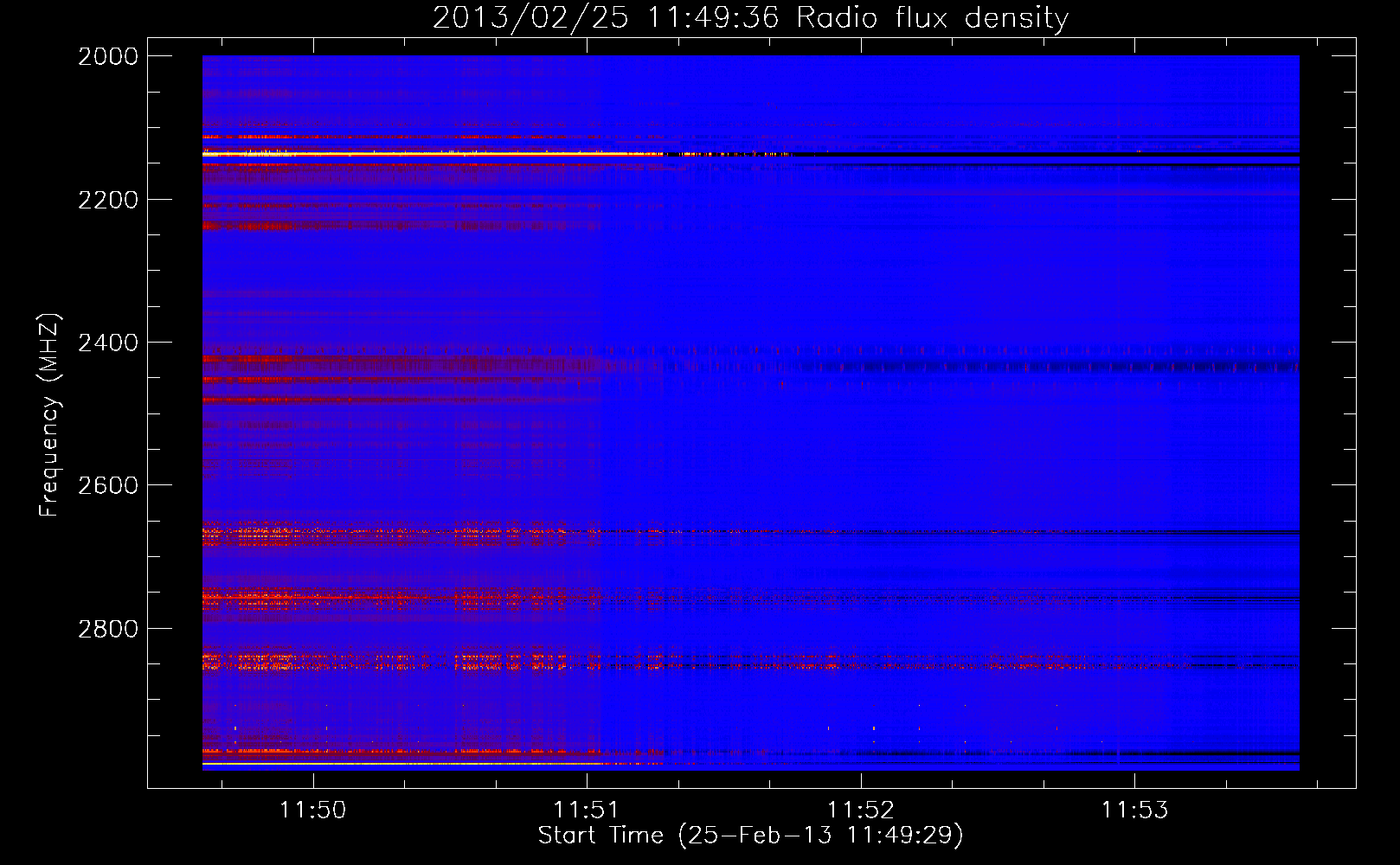Viewport: 1400px width, 865px height.
Task: Click the '11:50' time axis label
Action: (x=312, y=810)
